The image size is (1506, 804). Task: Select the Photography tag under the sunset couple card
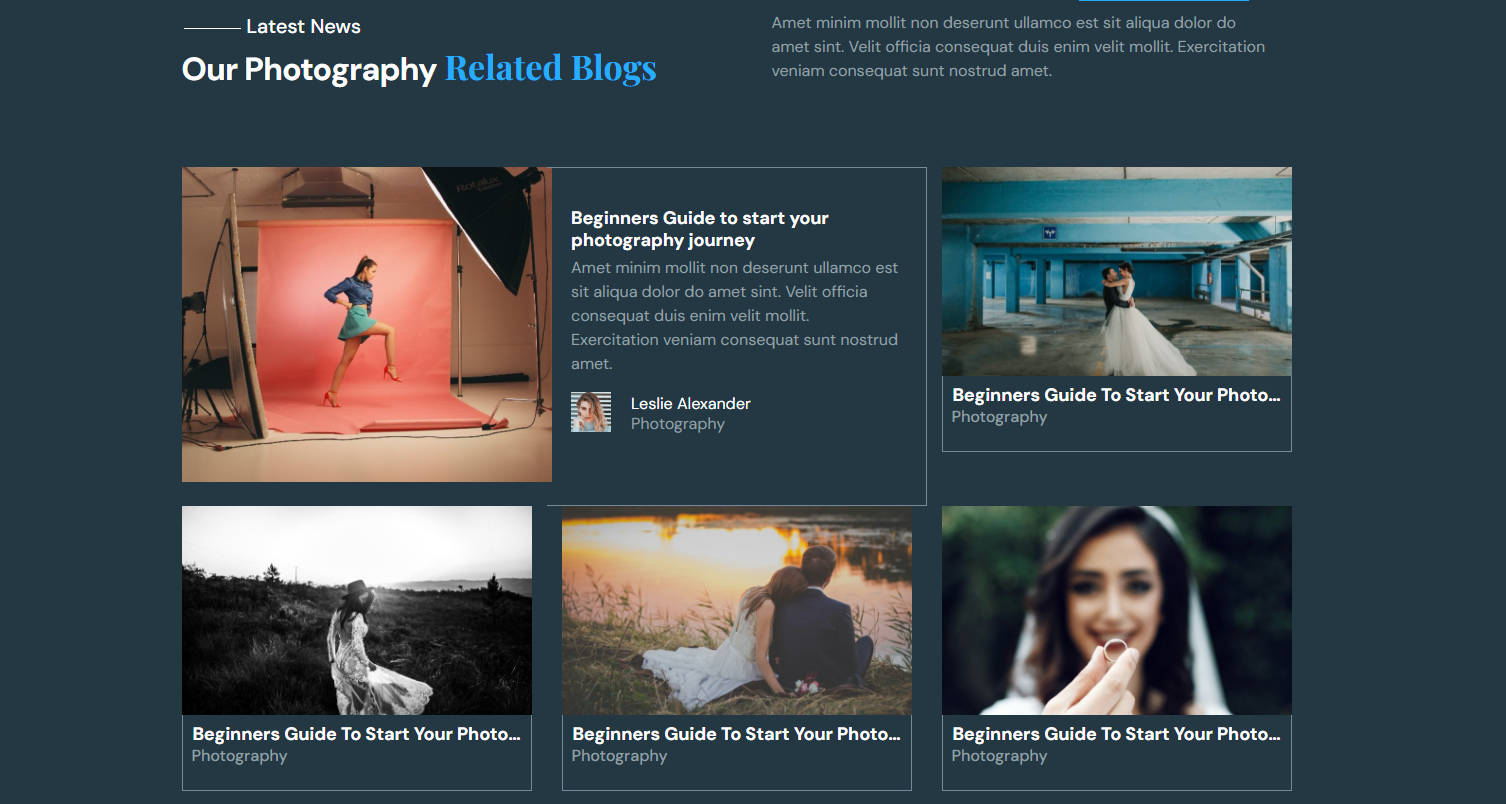click(x=619, y=756)
